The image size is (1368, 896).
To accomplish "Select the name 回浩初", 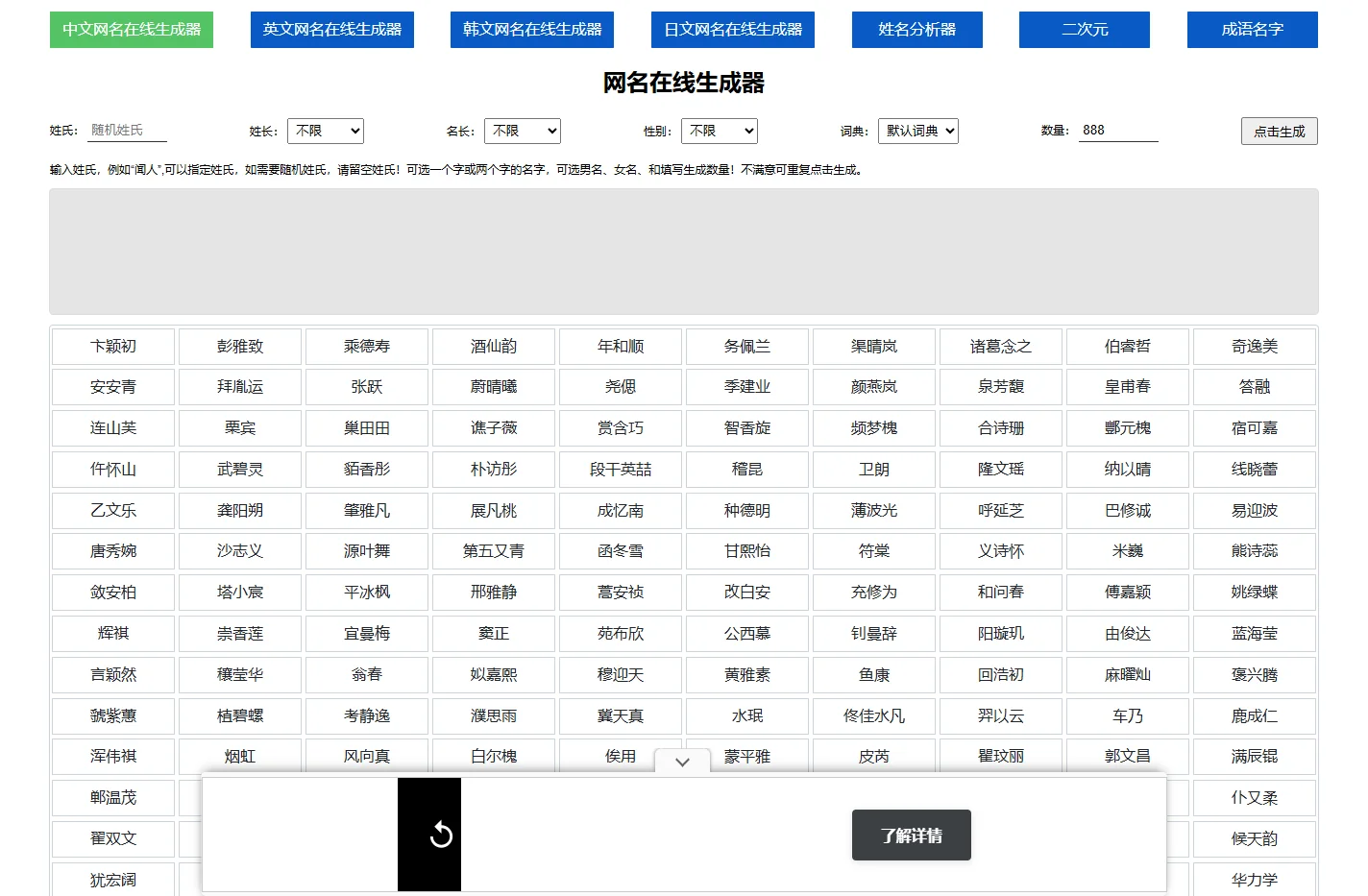I will point(1001,675).
